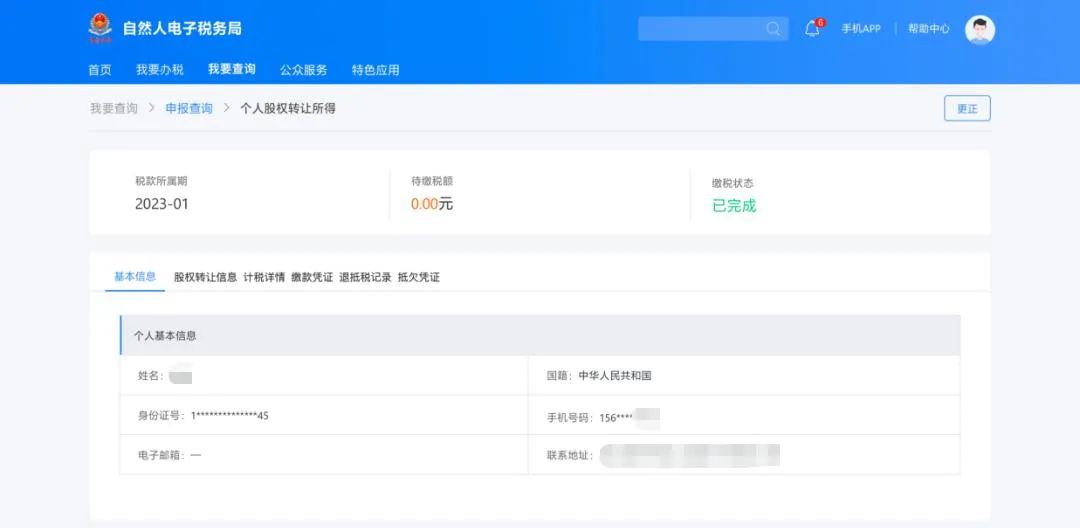Click the 更正 button
The height and width of the screenshot is (528, 1080).
(x=967, y=109)
